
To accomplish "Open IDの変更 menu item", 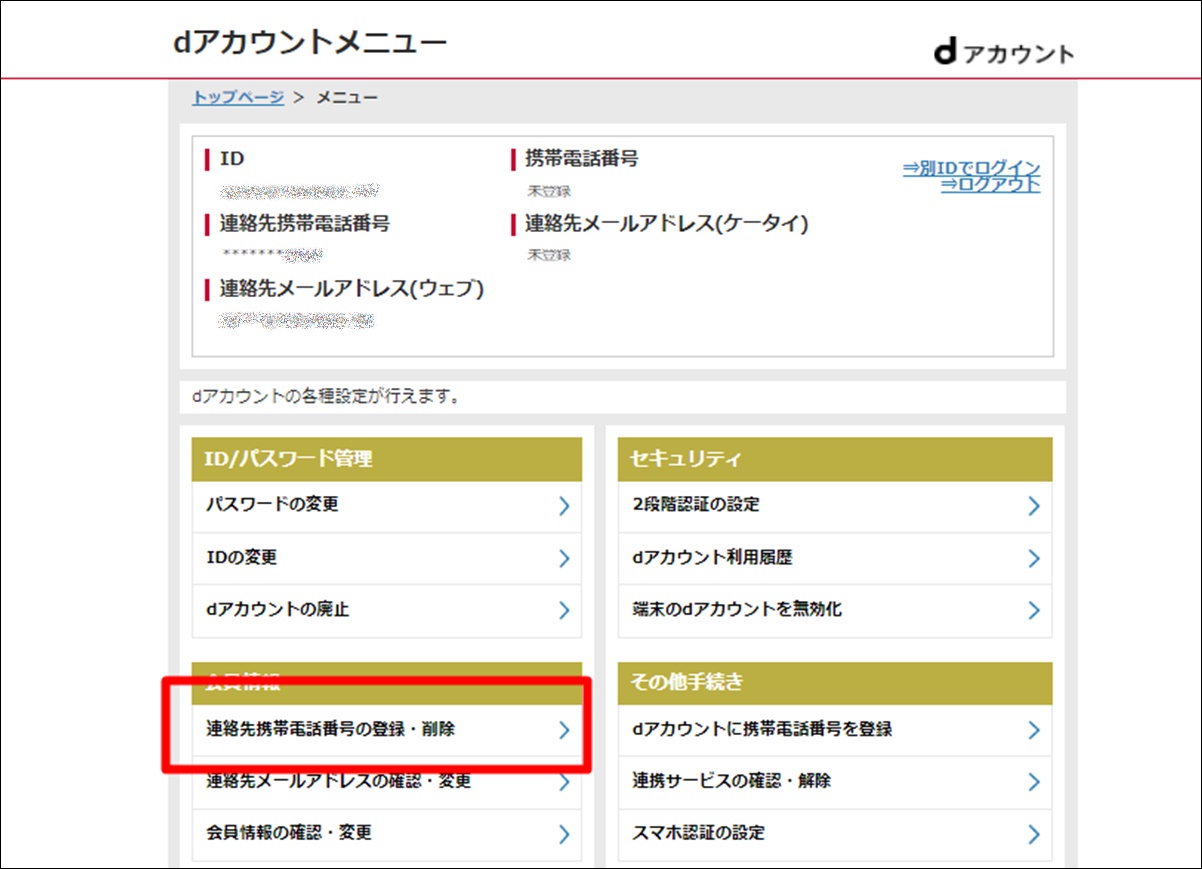I will [387, 558].
